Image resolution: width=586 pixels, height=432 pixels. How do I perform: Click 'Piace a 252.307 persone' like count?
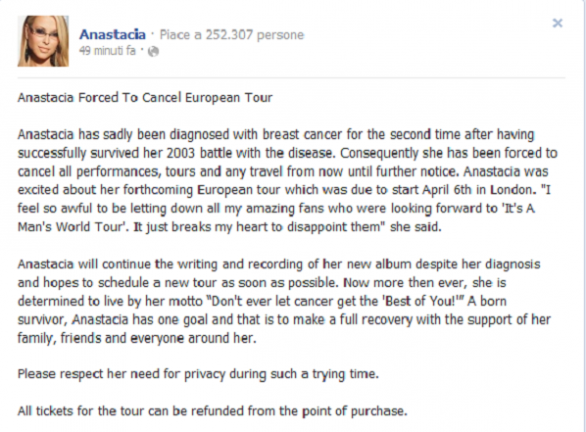[x=232, y=35]
